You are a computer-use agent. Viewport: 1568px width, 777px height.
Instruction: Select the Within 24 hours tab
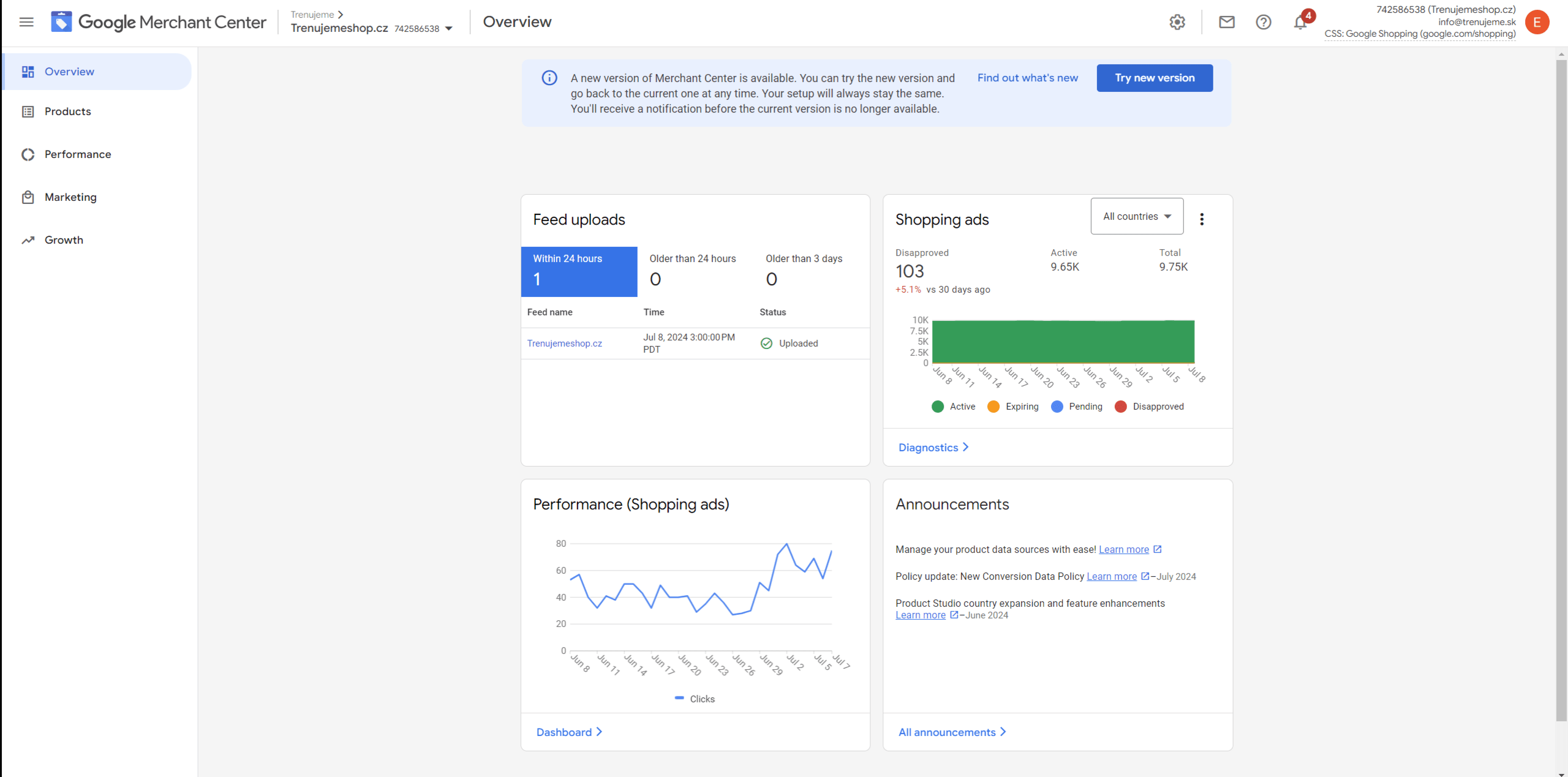point(579,272)
